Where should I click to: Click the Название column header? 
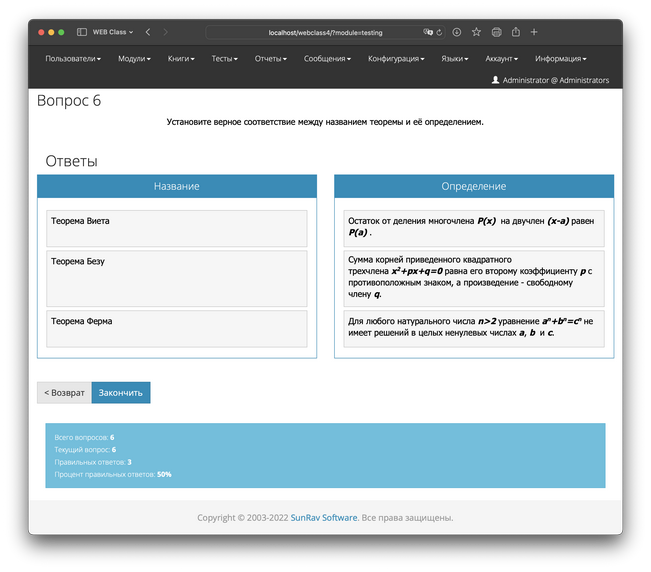(x=177, y=186)
